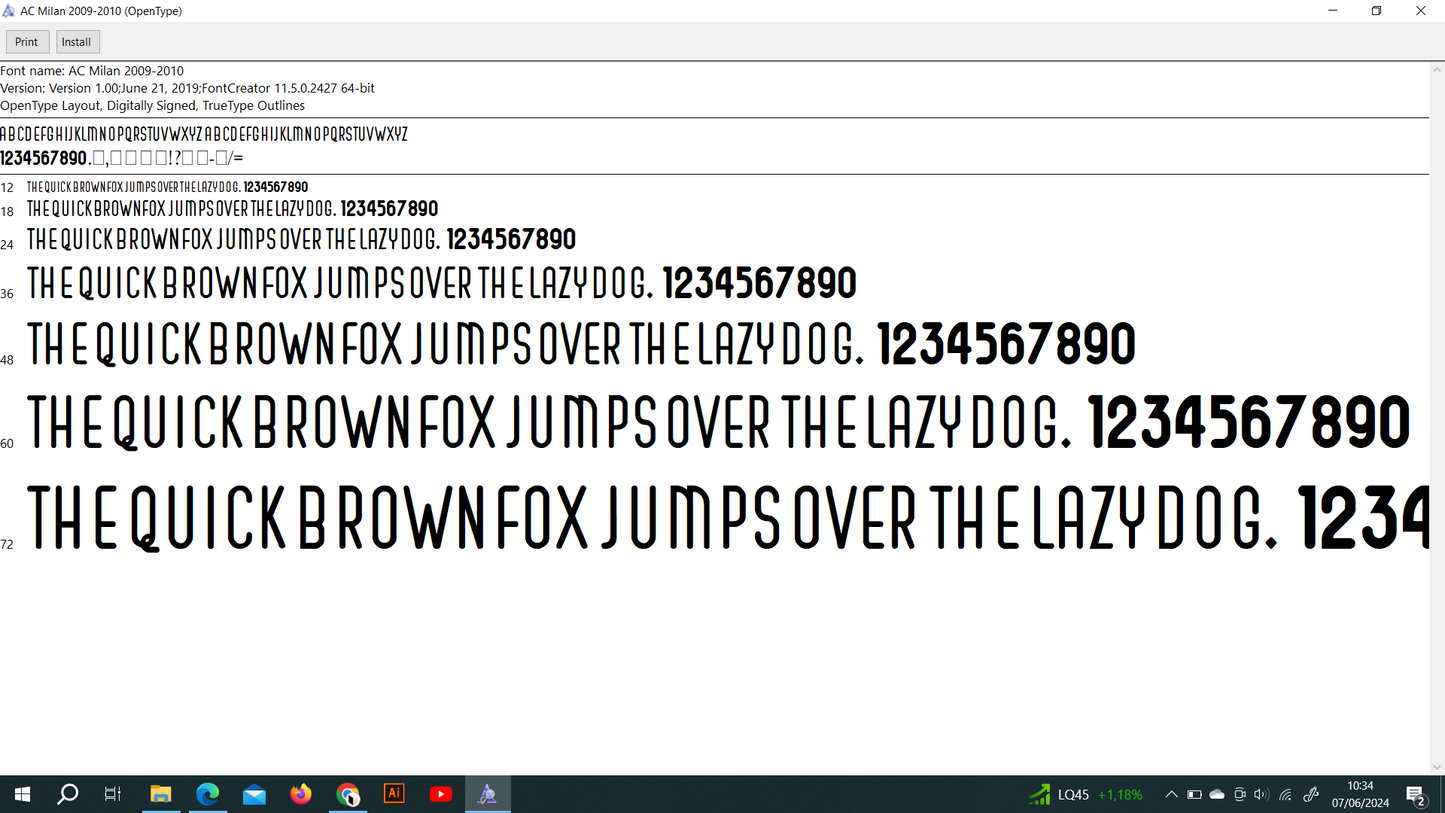This screenshot has height=813, width=1445.
Task: Check battery status in the tray
Action: click(x=1194, y=795)
